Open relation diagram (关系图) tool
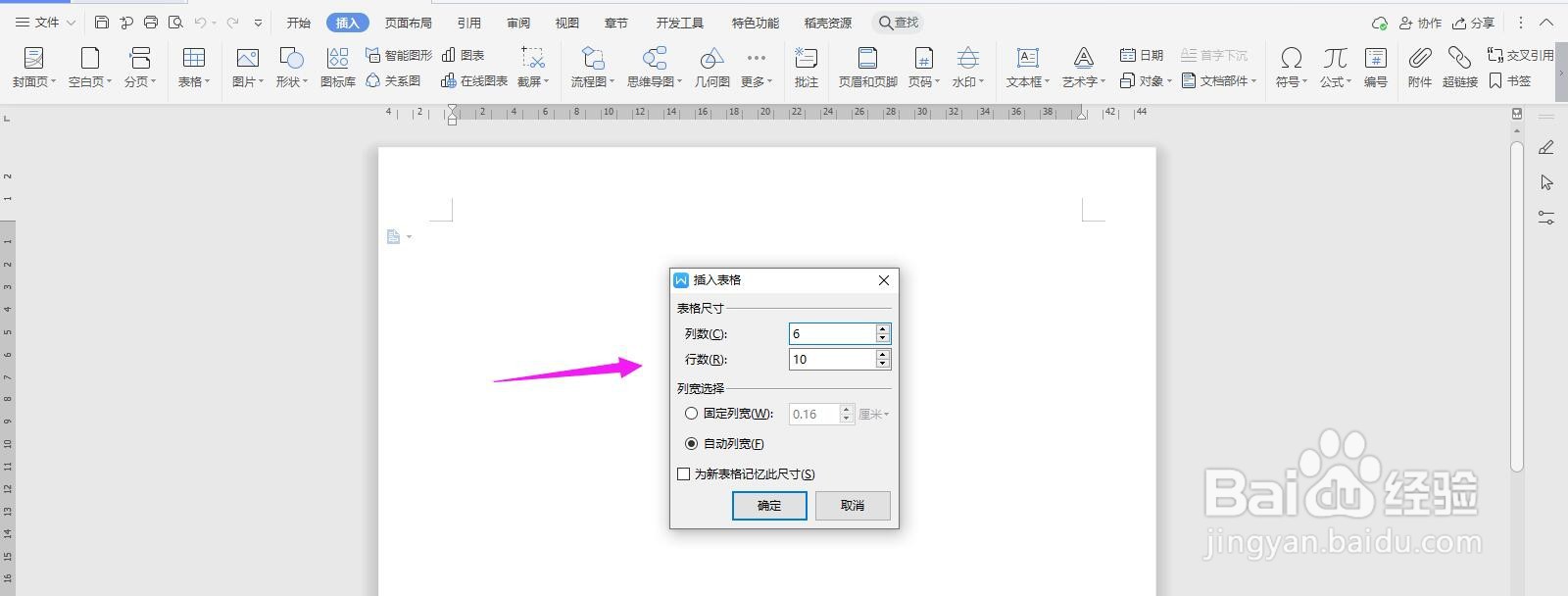The image size is (1568, 596). pyautogui.click(x=393, y=80)
